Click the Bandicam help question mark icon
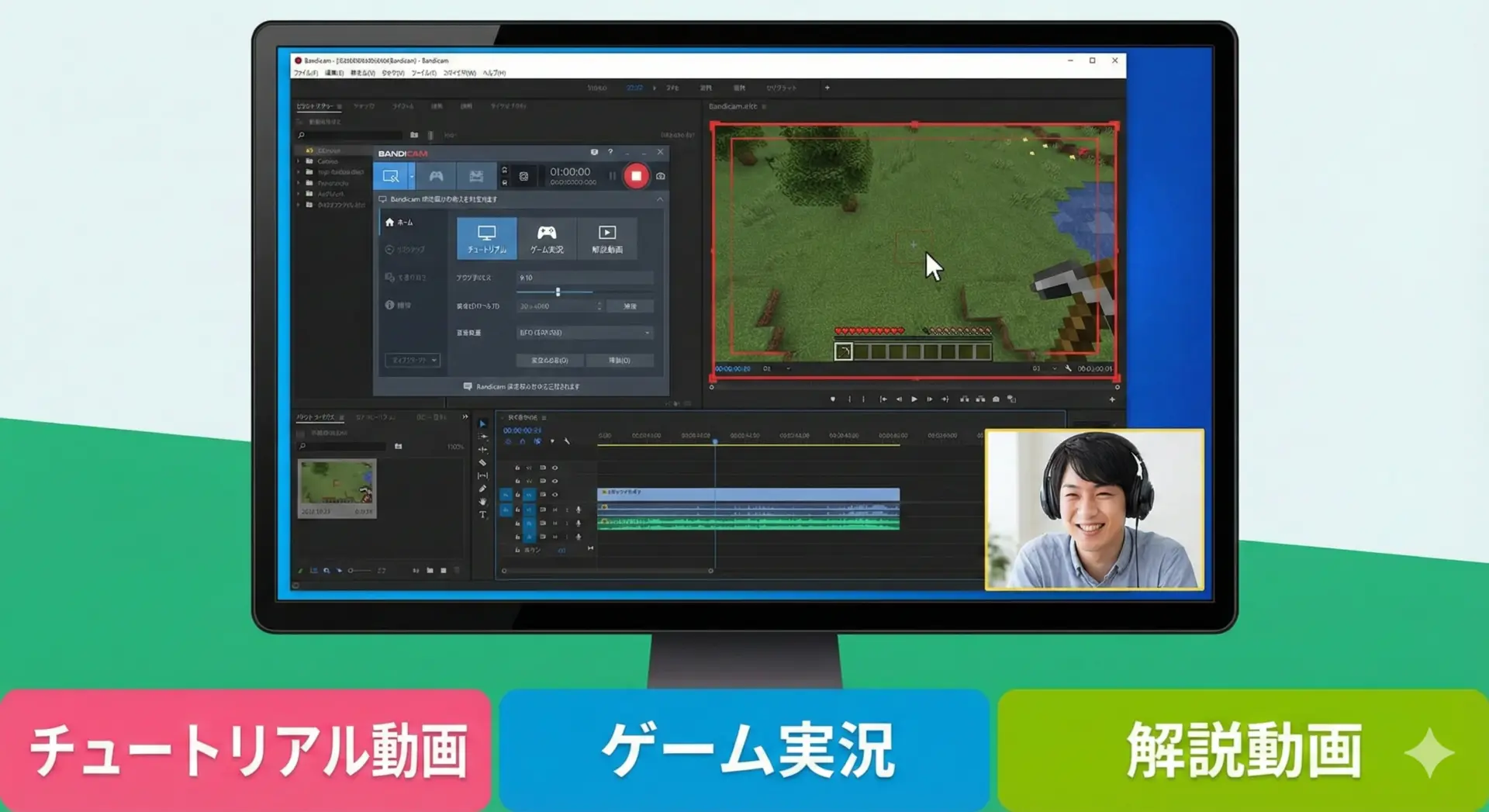The width and height of the screenshot is (1489, 812). point(610,152)
